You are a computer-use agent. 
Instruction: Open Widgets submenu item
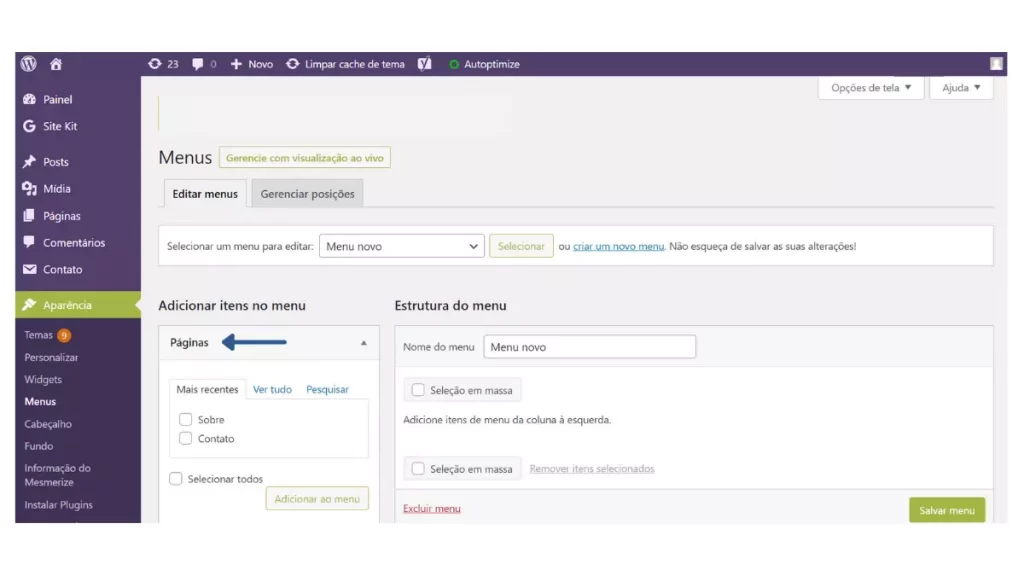pyautogui.click(x=43, y=379)
